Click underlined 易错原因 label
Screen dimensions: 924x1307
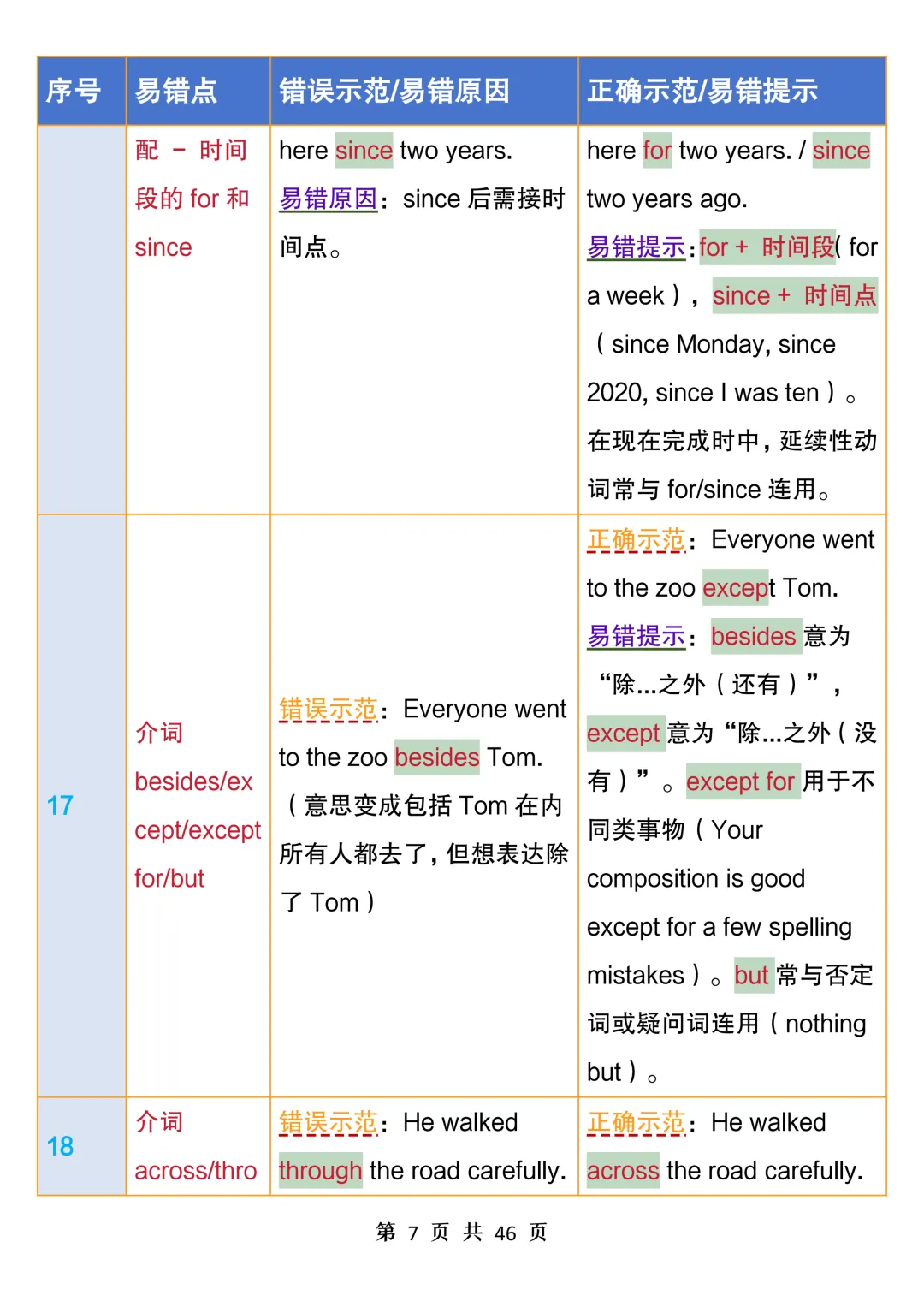tap(329, 199)
